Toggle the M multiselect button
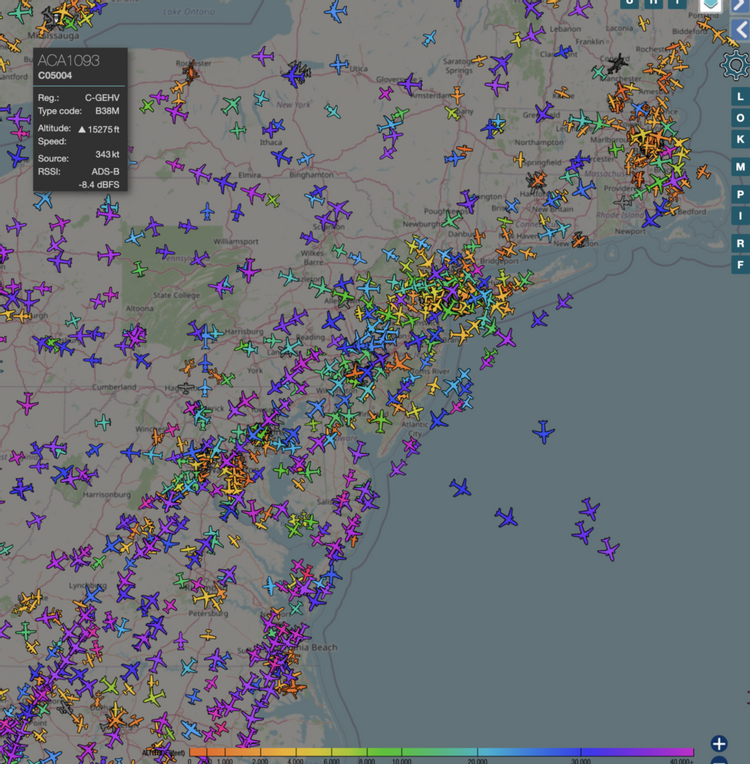This screenshot has width=750, height=764. [x=740, y=167]
